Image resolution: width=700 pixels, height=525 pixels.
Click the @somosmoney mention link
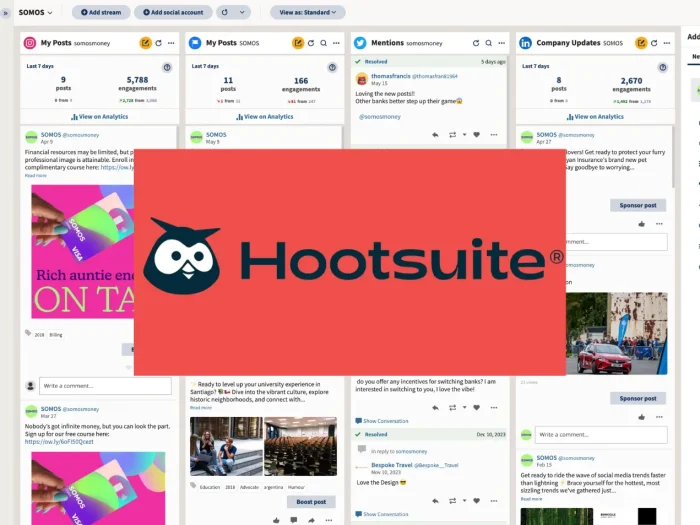[380, 117]
